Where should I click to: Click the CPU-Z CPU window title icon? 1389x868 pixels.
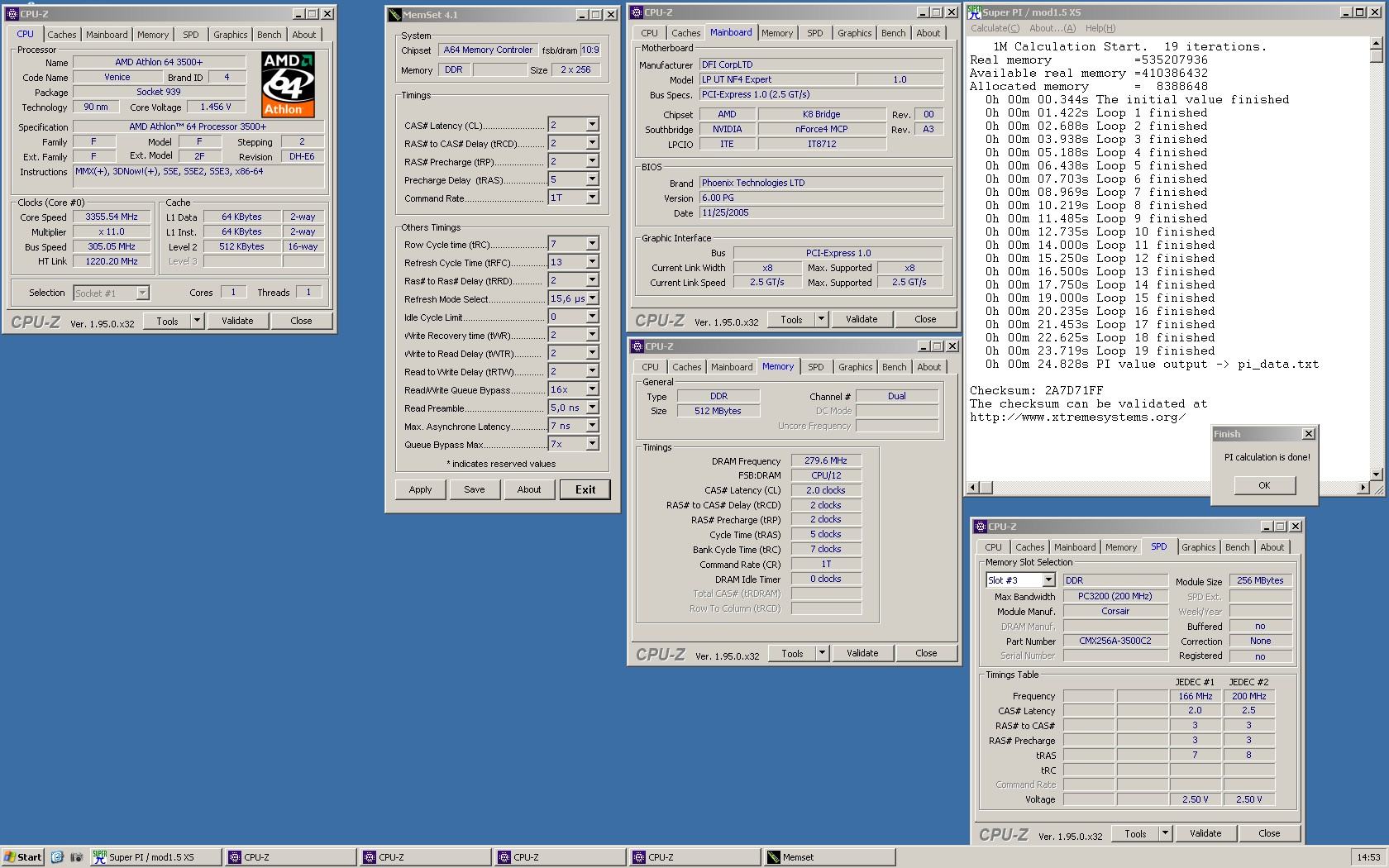click(12, 14)
